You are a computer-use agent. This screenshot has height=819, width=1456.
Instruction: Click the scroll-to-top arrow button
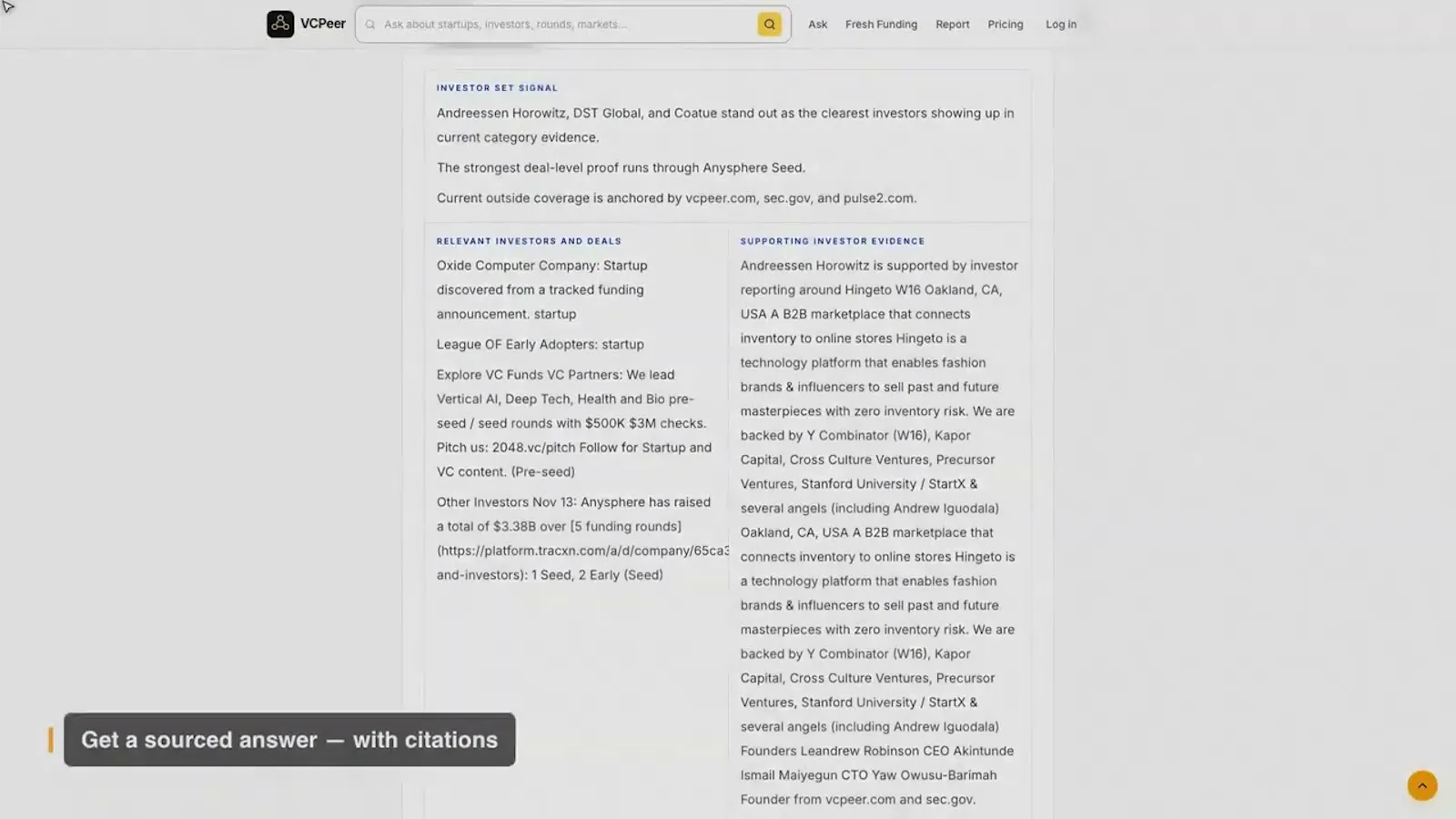[1422, 785]
